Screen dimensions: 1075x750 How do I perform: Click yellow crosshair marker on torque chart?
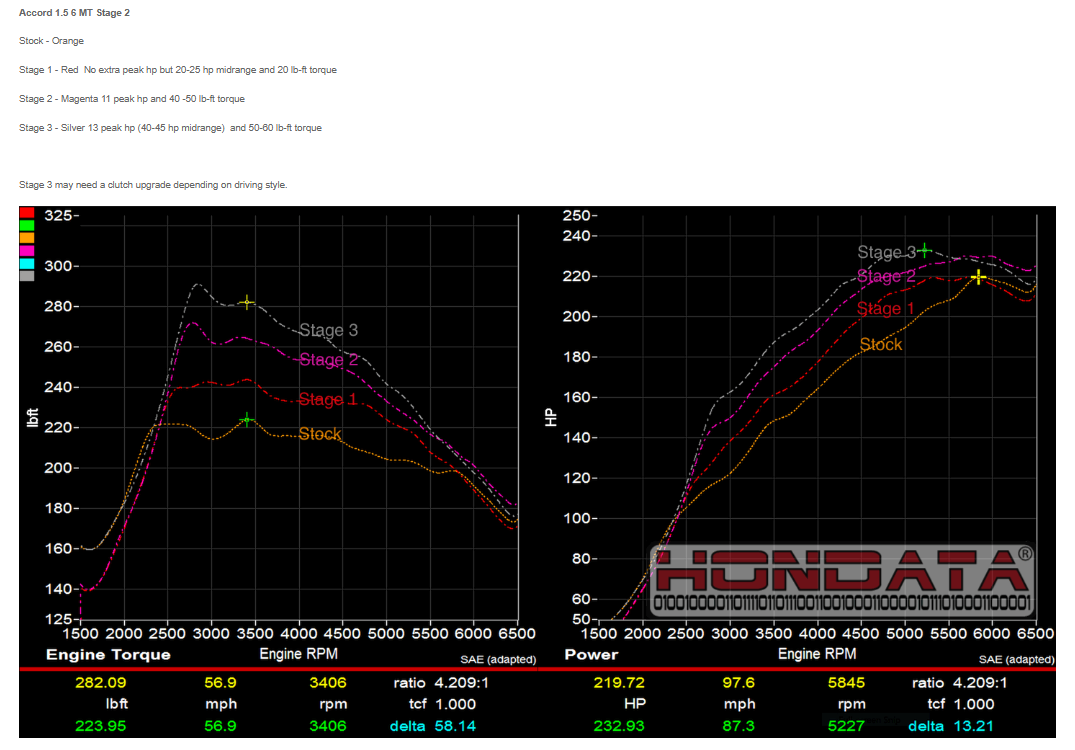tap(247, 302)
